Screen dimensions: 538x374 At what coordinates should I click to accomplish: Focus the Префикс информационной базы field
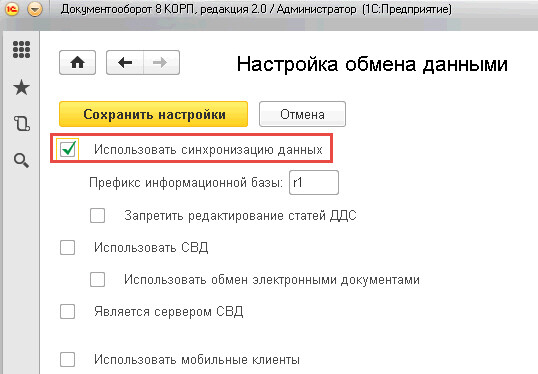point(314,183)
